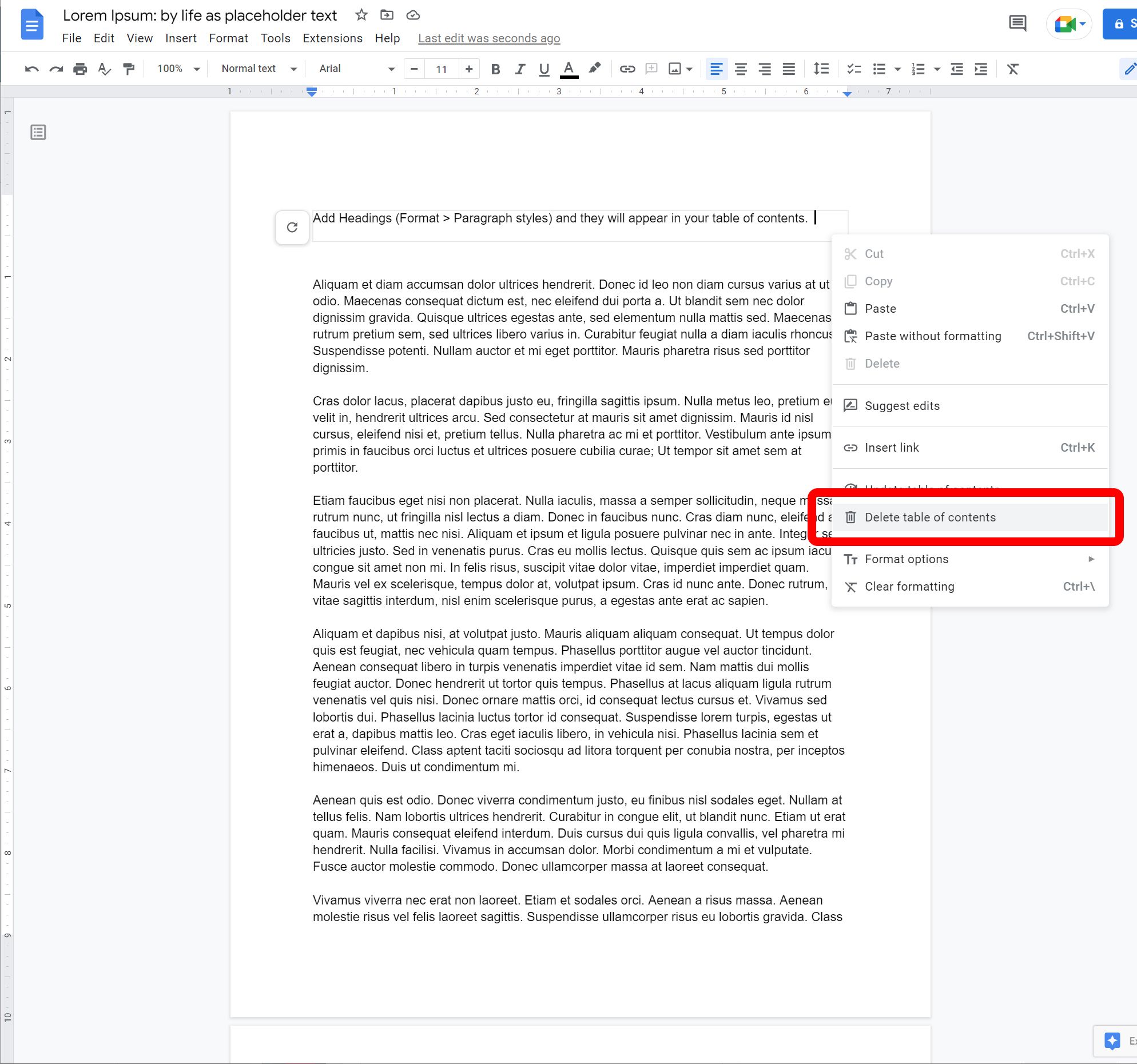
Task: Click the strikethrough formatting icon
Action: 1012,69
